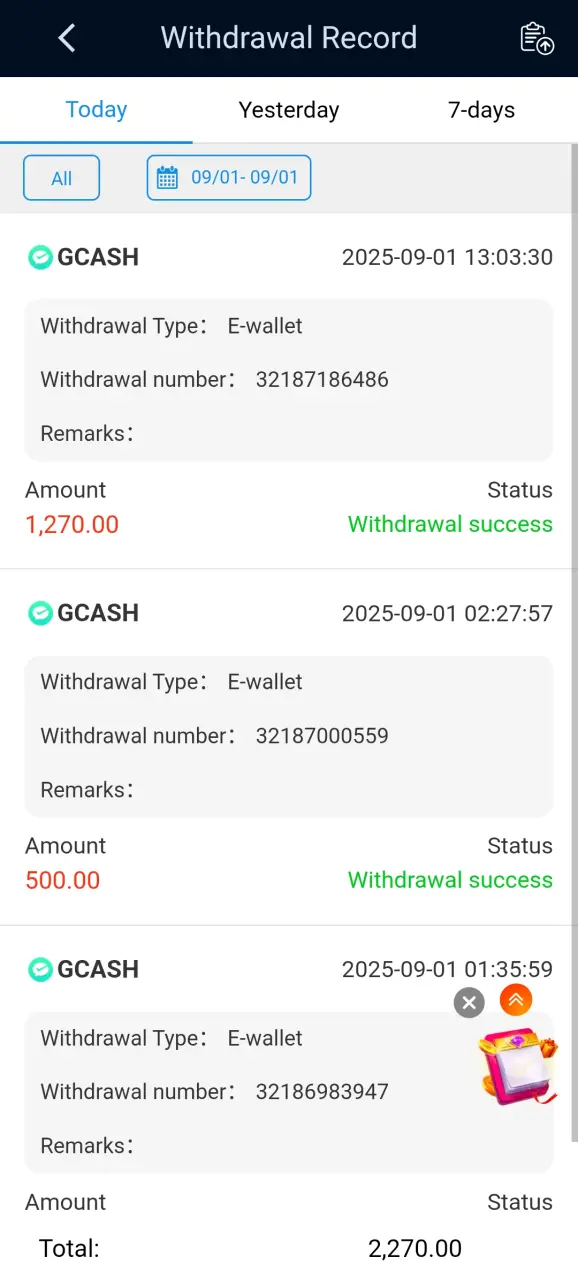Screen dimensions: 578x1280
Task: Go back using the header arrow
Action: [x=67, y=38]
